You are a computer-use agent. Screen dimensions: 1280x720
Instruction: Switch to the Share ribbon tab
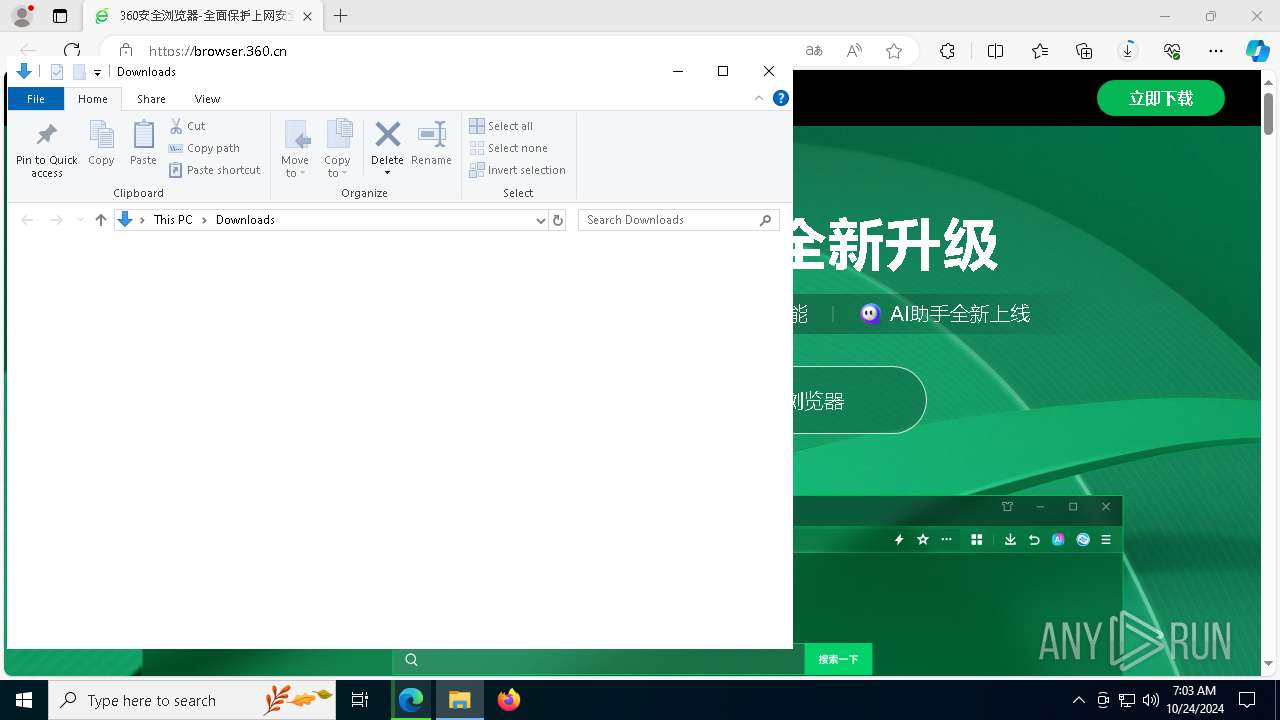pyautogui.click(x=152, y=99)
